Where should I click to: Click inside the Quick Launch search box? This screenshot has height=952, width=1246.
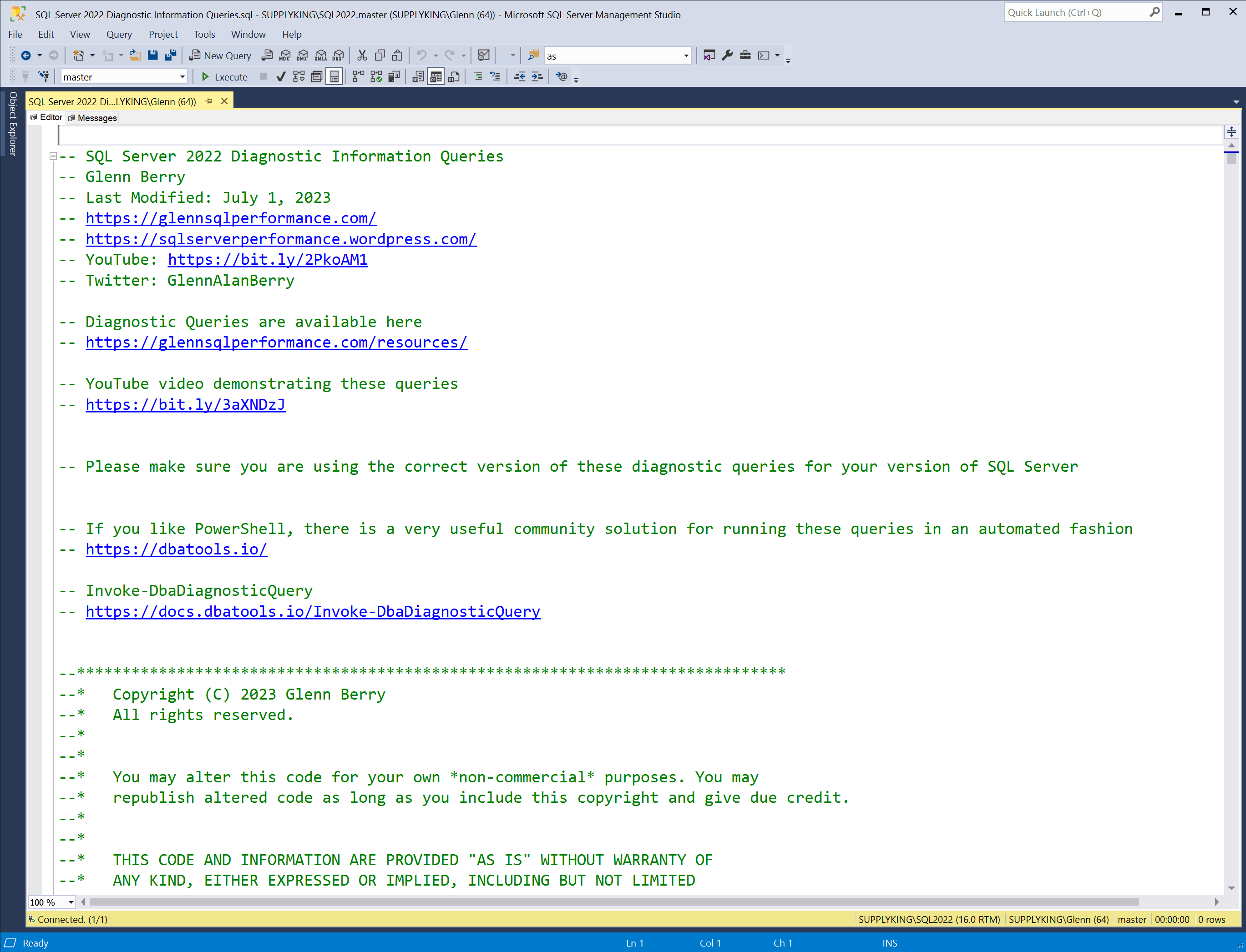tap(1077, 12)
